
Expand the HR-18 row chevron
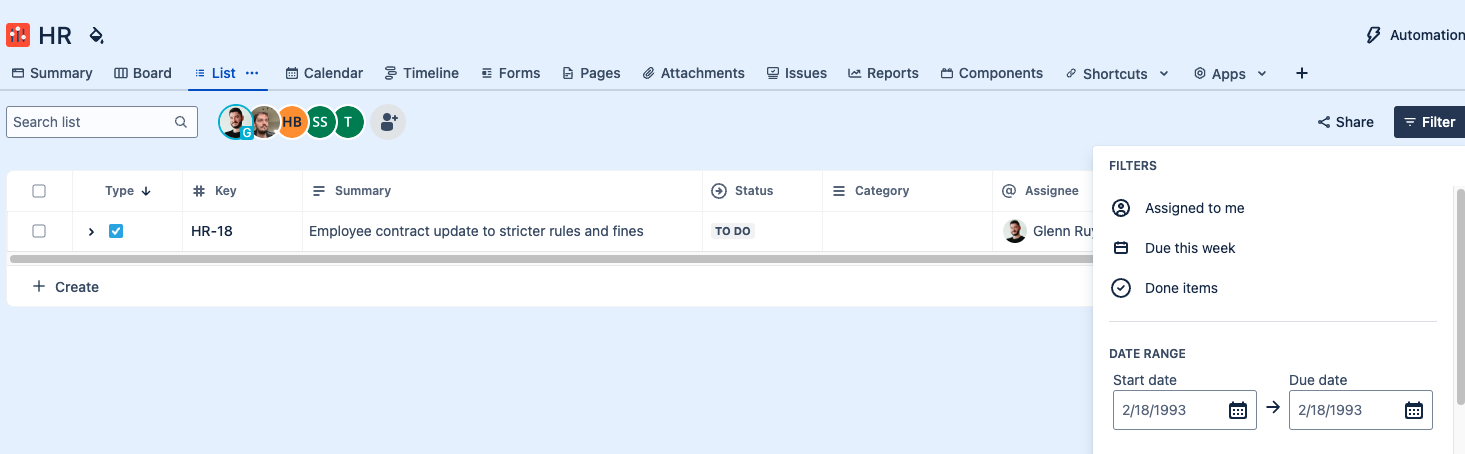click(91, 231)
